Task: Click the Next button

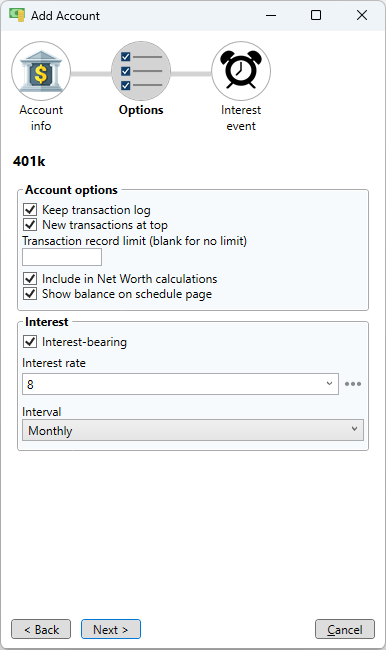Action: coord(111,629)
